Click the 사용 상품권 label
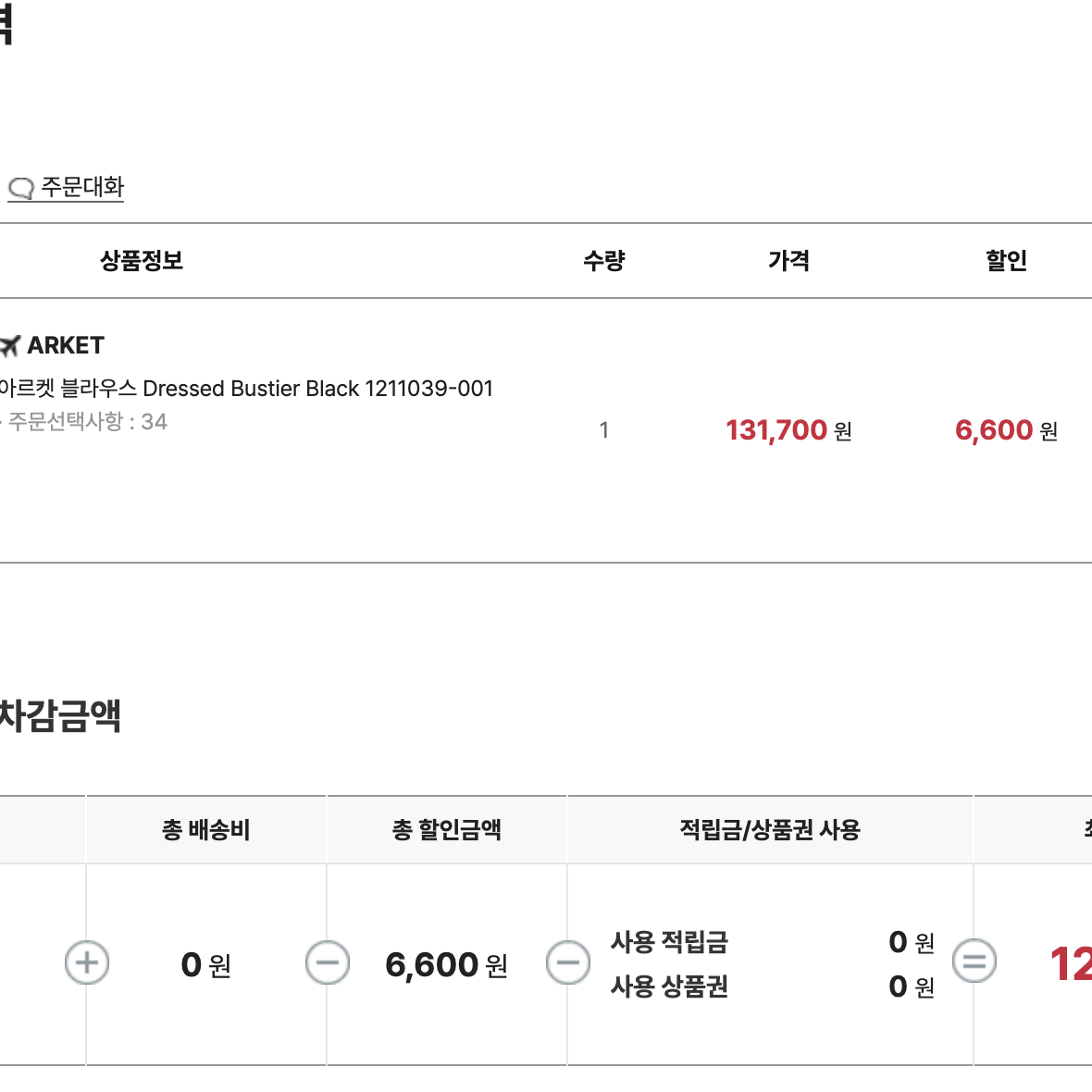 (x=669, y=987)
